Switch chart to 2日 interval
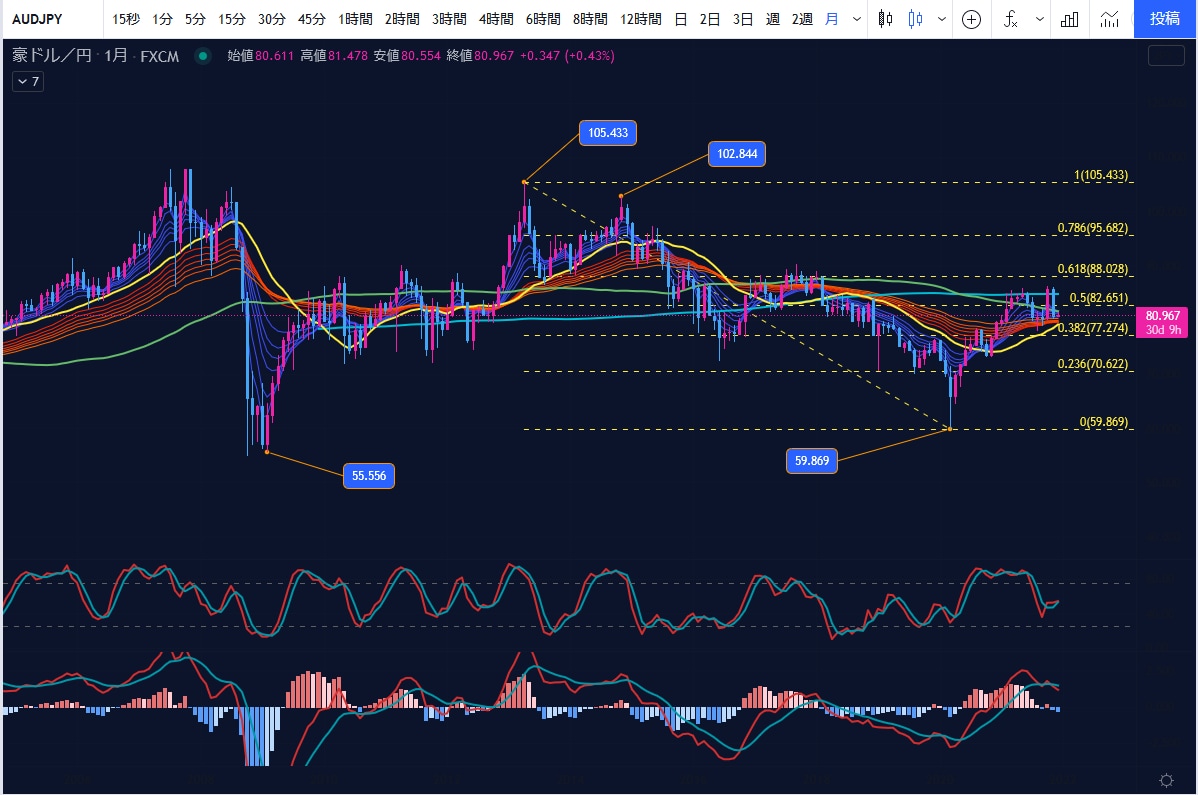 (x=710, y=19)
